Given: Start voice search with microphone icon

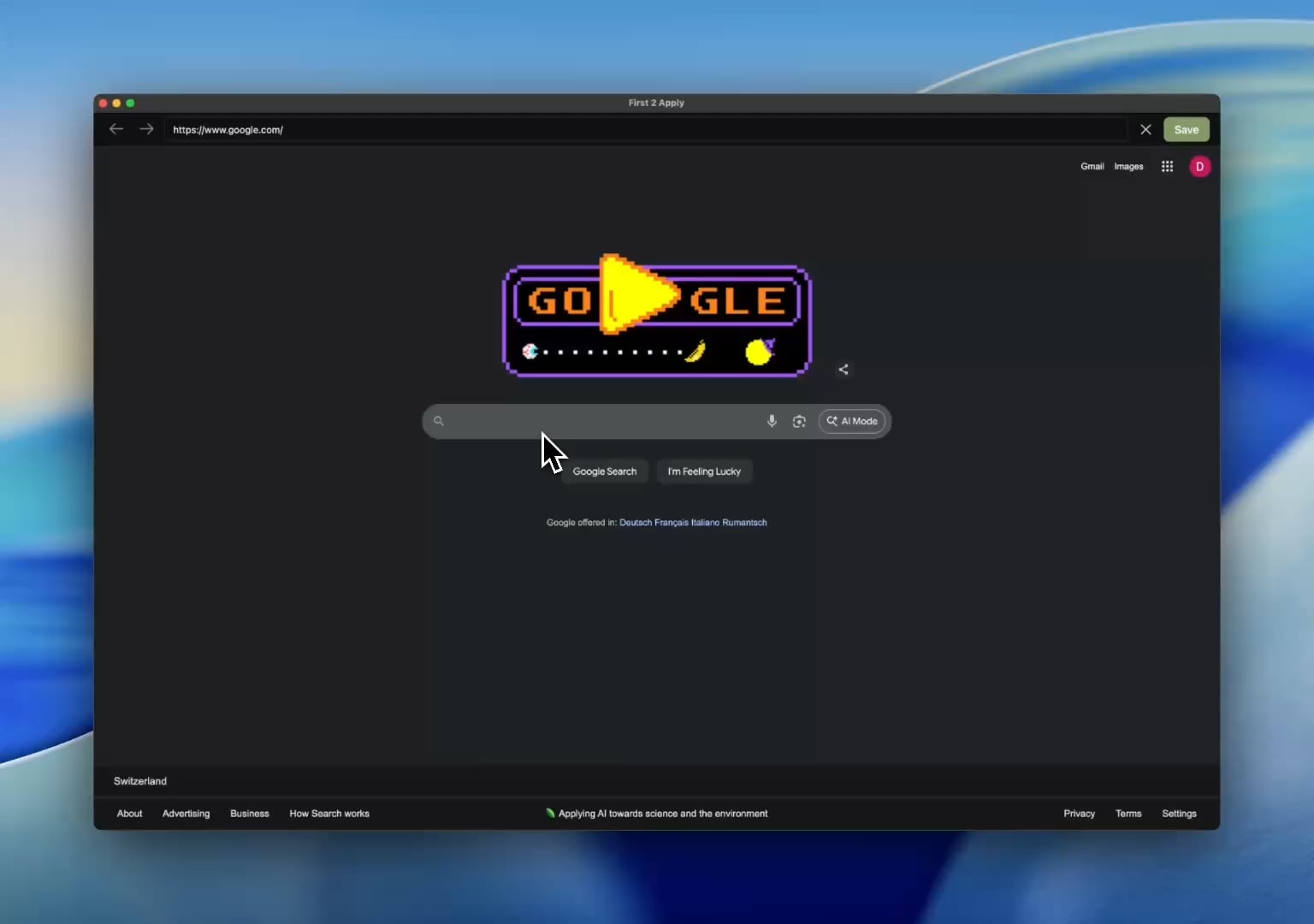Looking at the screenshot, I should tap(772, 421).
